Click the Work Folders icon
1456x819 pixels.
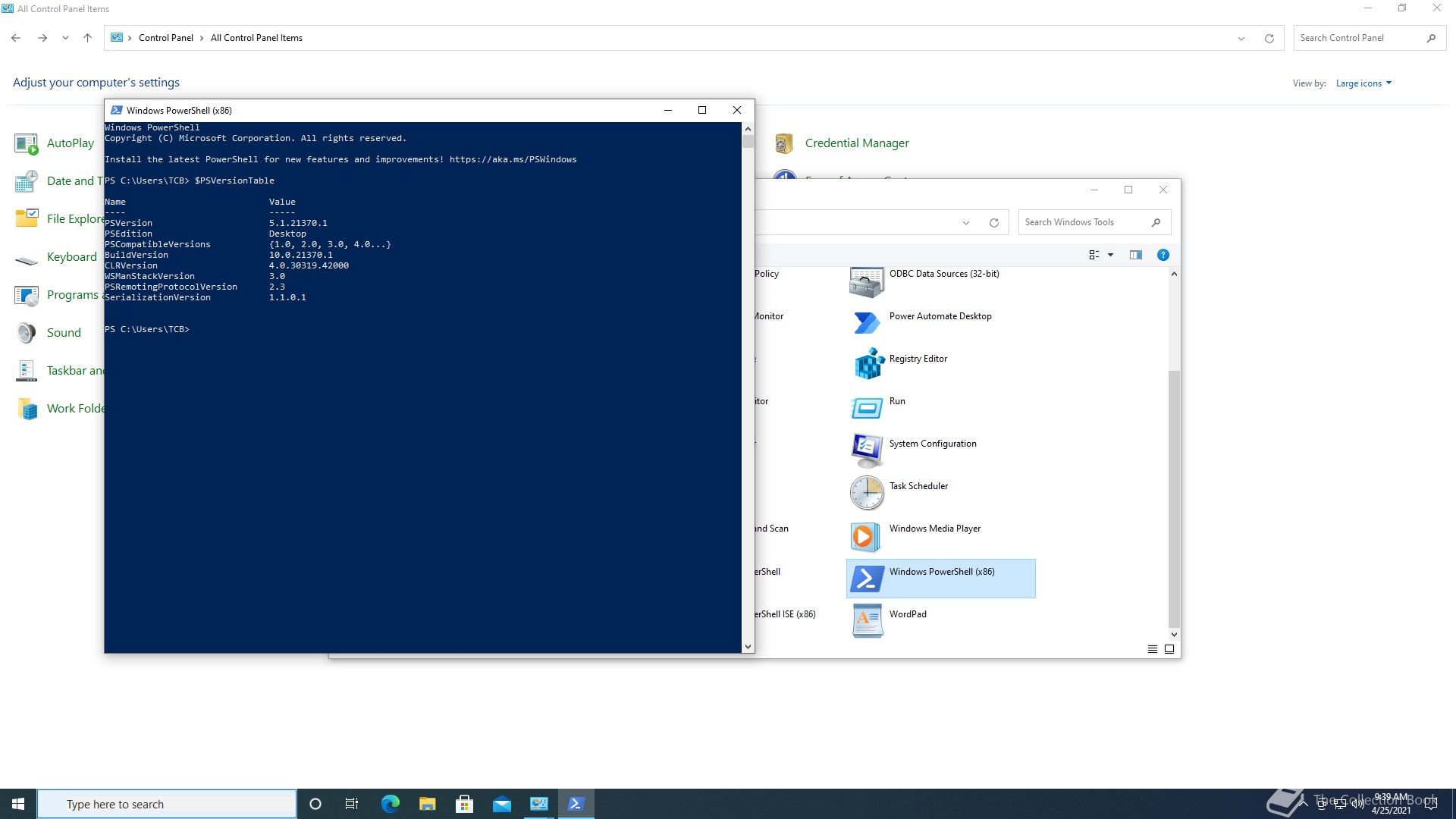[27, 409]
